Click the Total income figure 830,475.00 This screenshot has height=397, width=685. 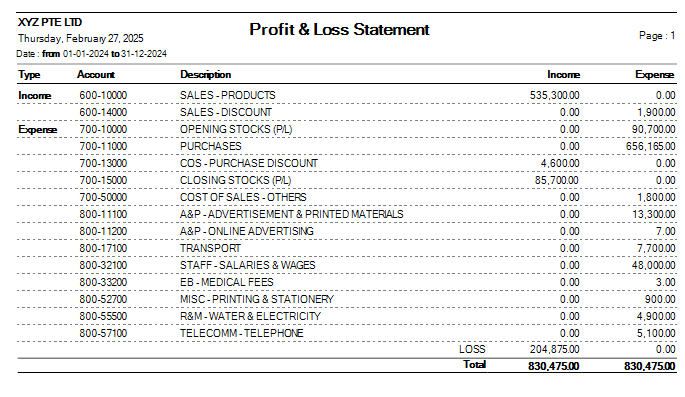[x=554, y=366]
